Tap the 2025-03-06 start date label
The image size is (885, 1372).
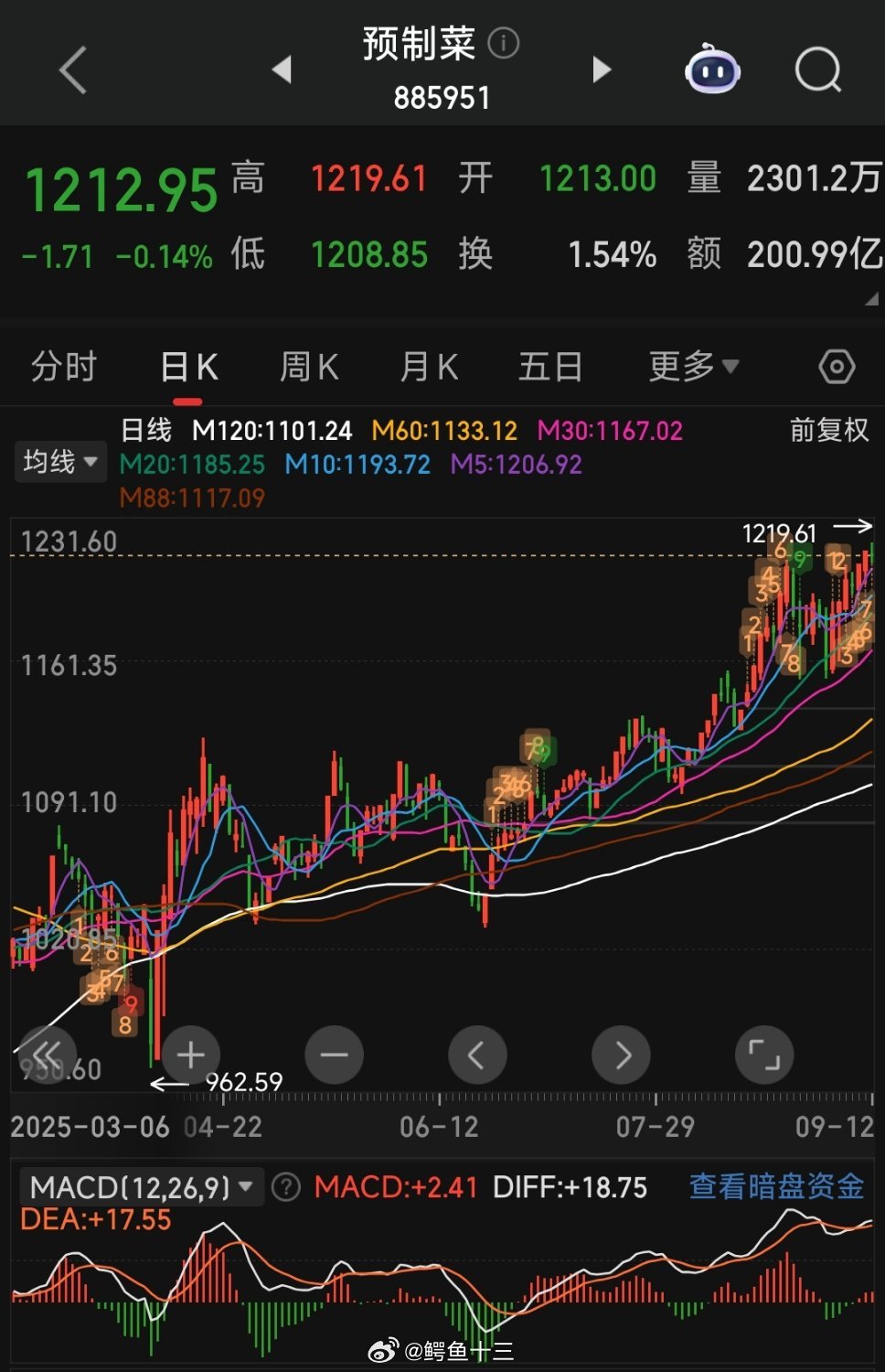point(91,1126)
